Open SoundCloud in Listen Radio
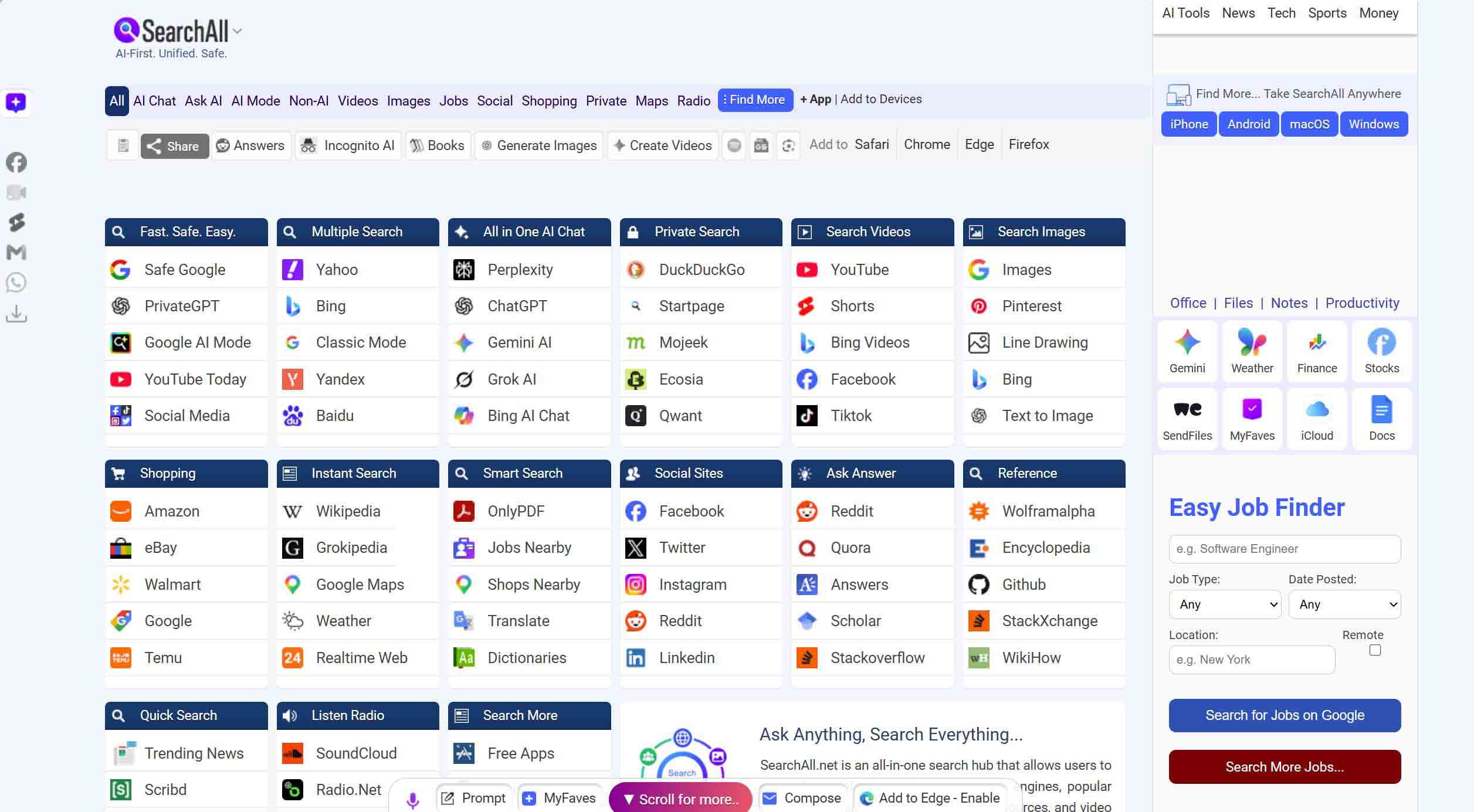Screen dimensions: 1474x812 (x=358, y=753)
